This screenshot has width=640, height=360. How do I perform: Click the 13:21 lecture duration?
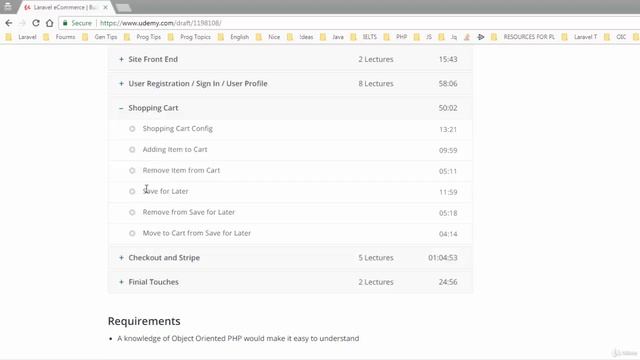(448, 129)
